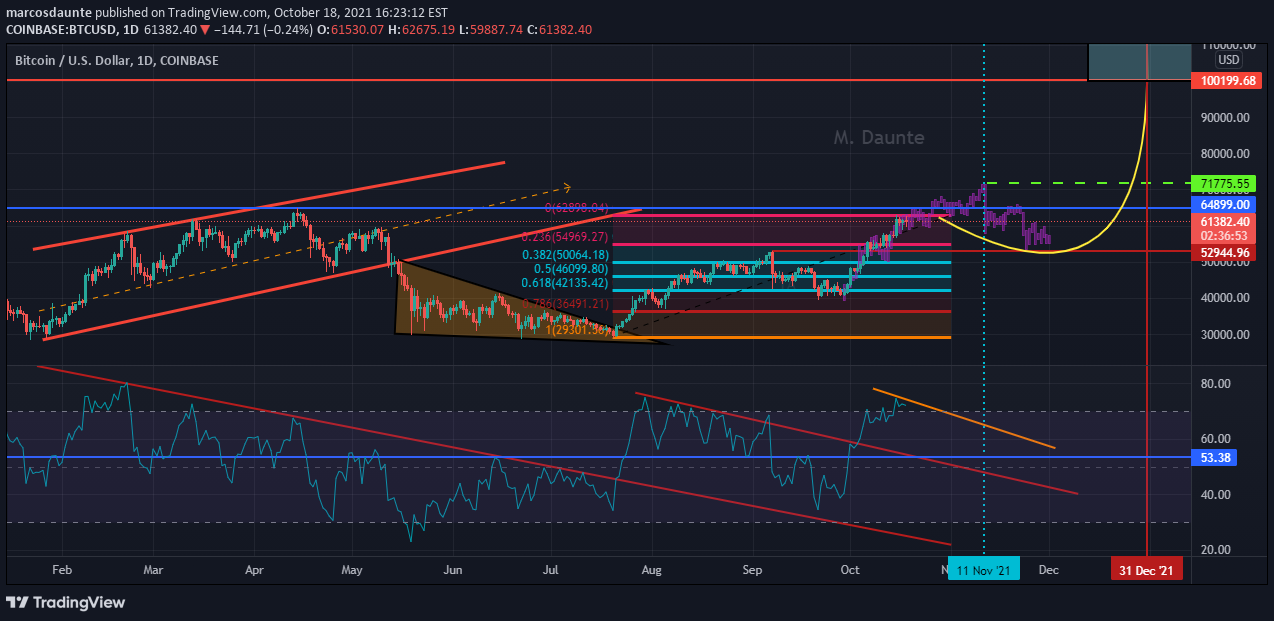Click the Aug label on time axis
1274x621 pixels.
coord(652,570)
